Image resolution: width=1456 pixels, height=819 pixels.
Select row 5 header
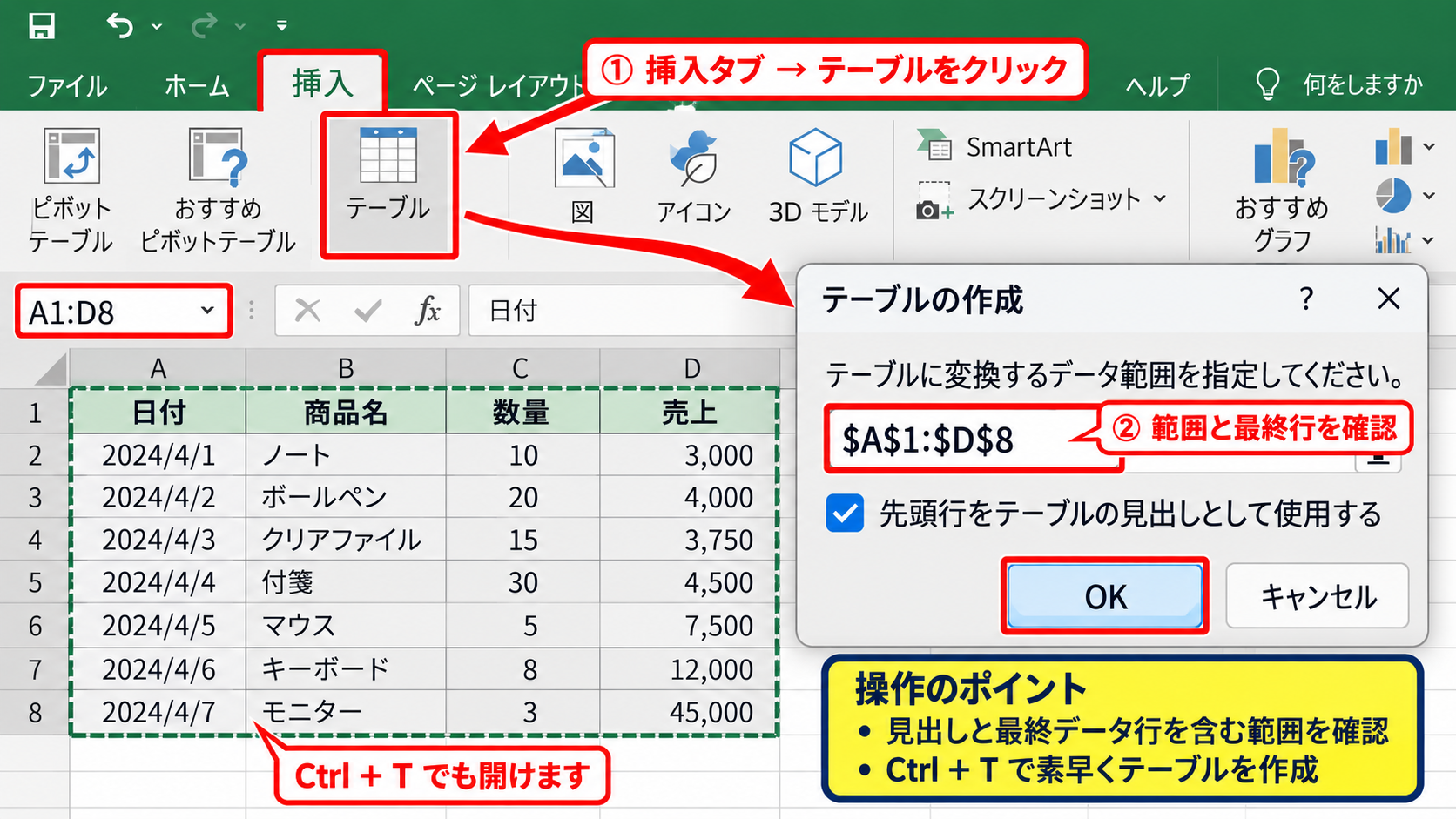(35, 582)
